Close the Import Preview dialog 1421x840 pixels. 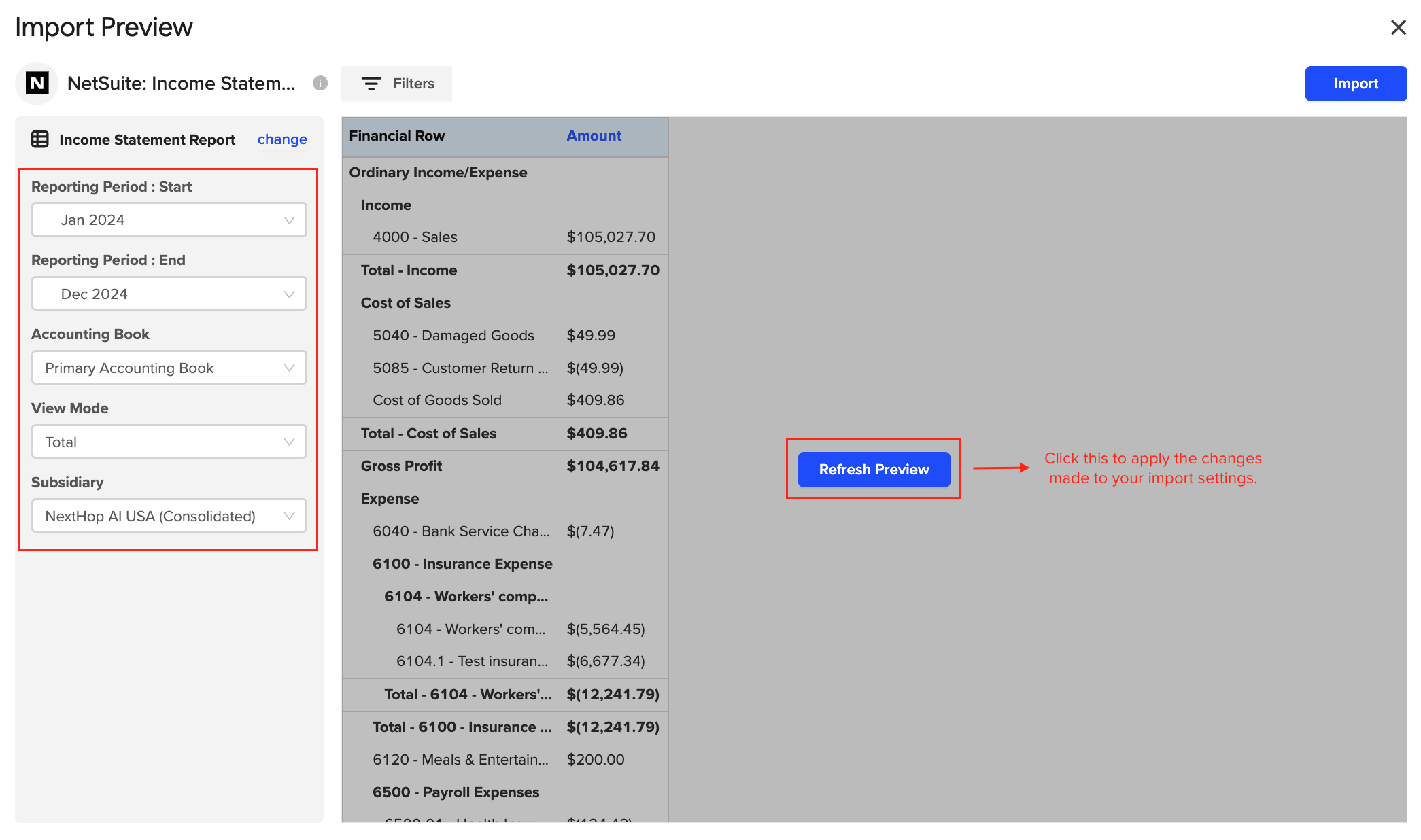tap(1398, 27)
